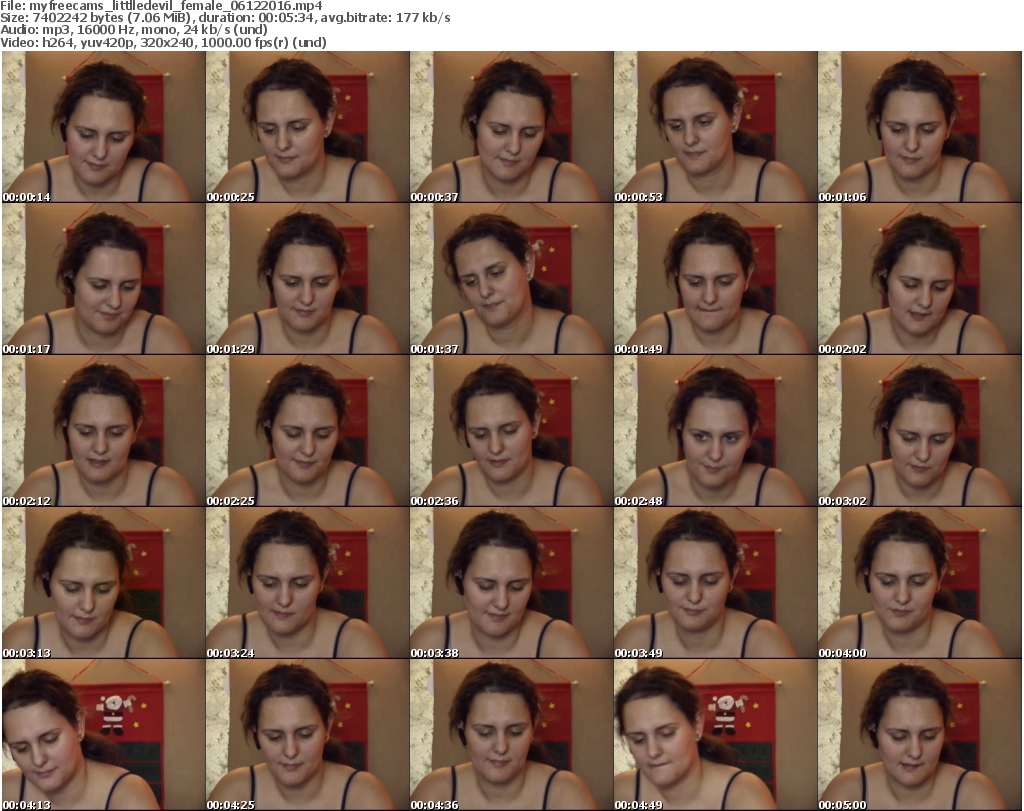Select the thumbnail timestamped 00:01:06
1024x811 pixels.
[919, 127]
